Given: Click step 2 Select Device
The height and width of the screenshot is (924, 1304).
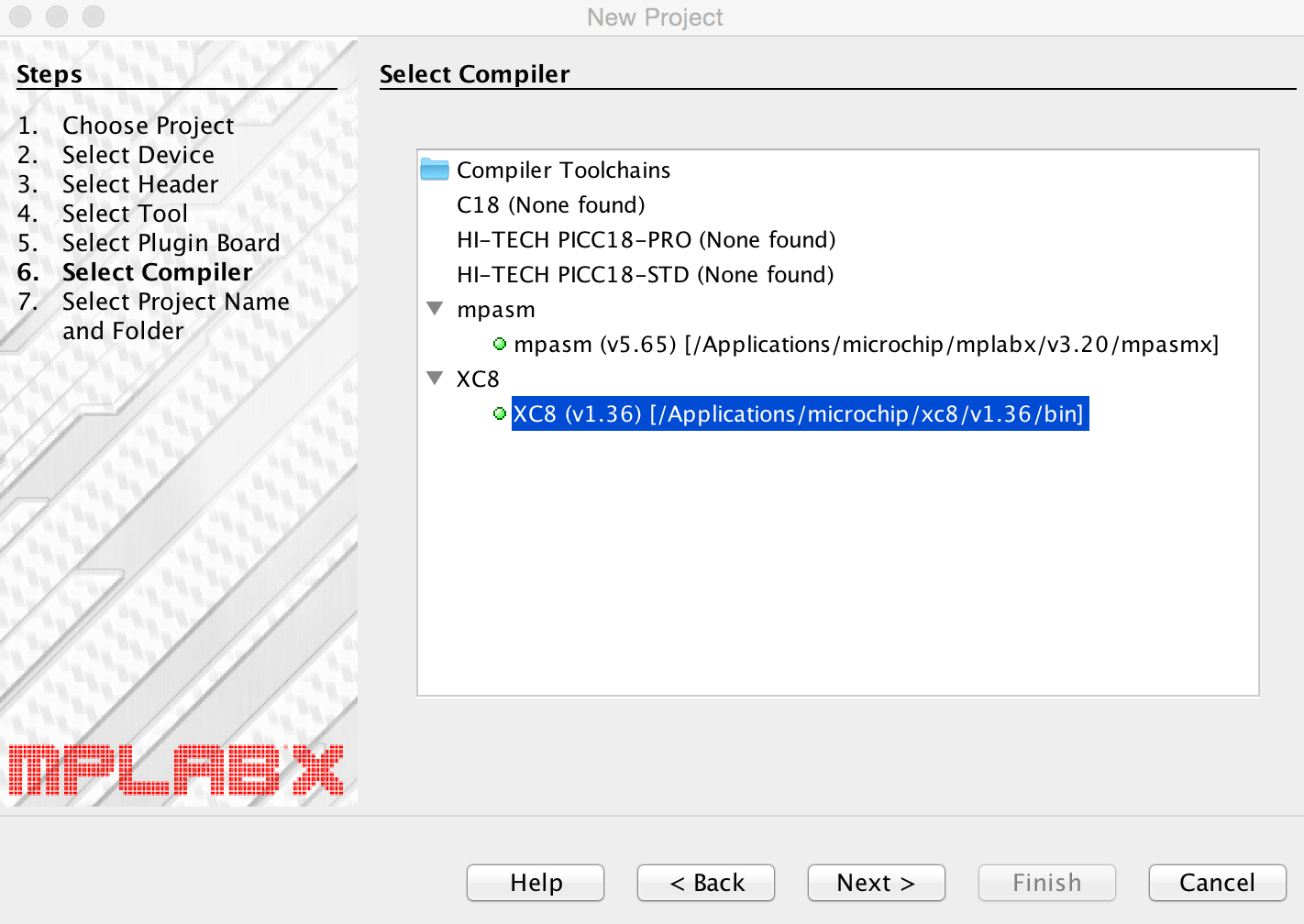Looking at the screenshot, I should tap(138, 155).
